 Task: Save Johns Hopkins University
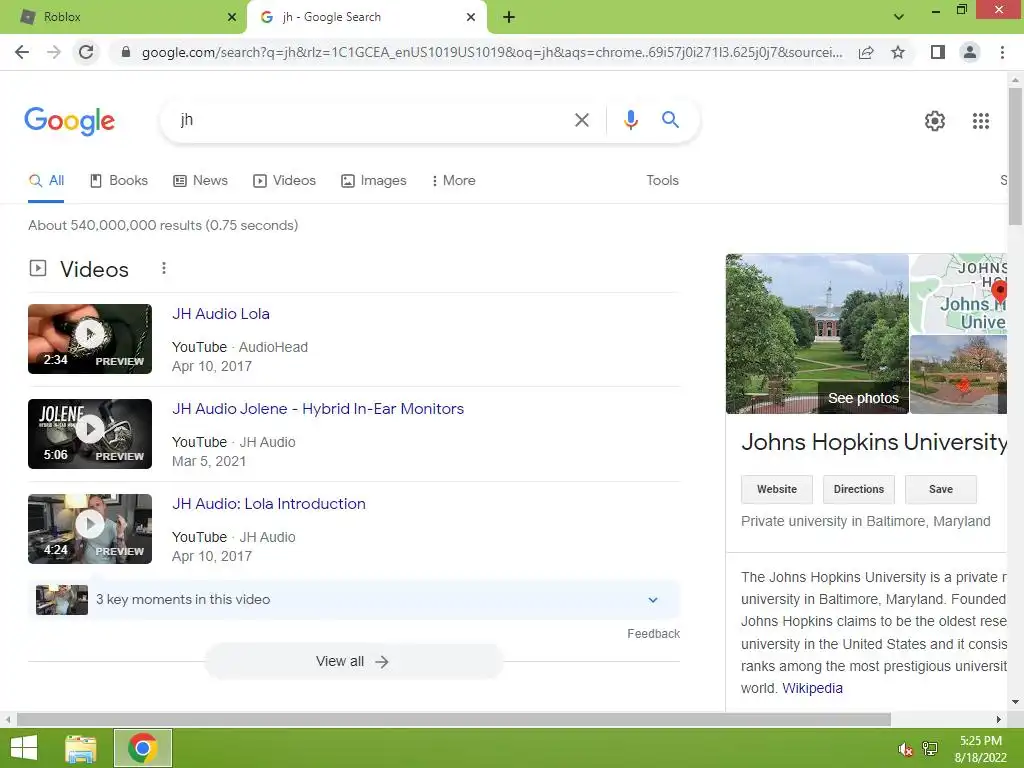click(x=940, y=489)
